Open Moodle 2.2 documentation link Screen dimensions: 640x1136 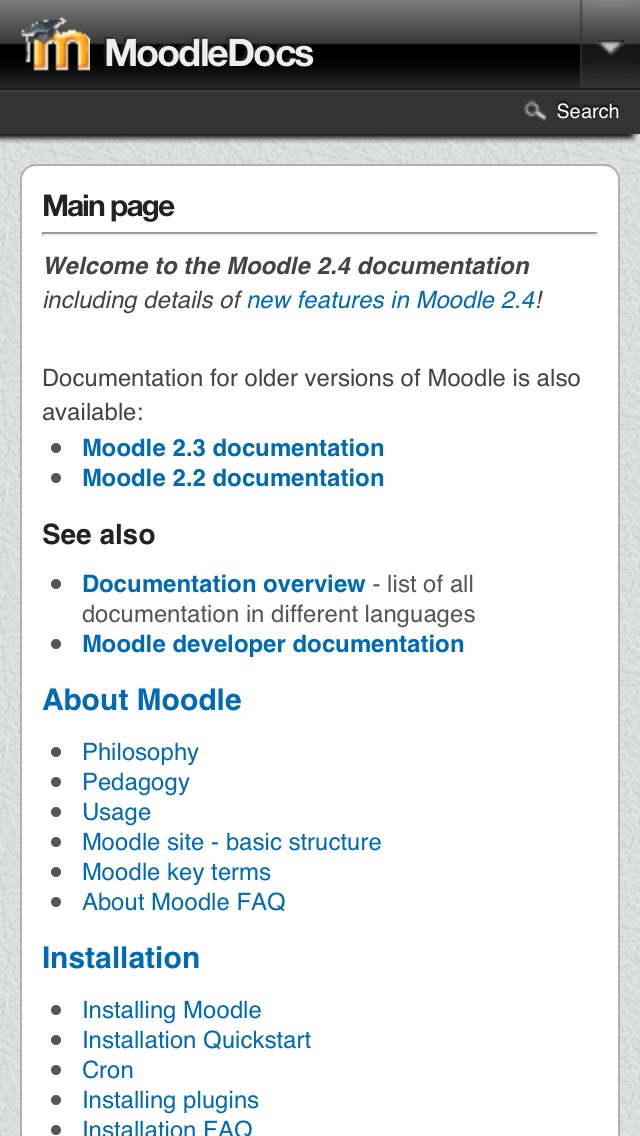pos(233,478)
